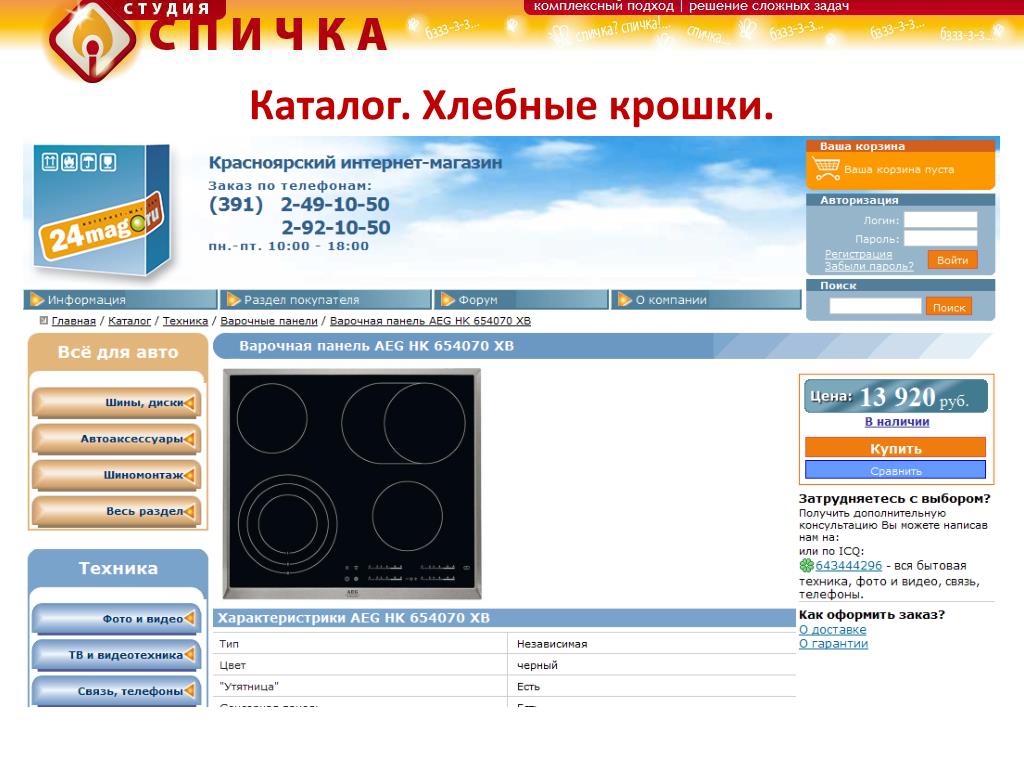Open the Раздел покупателя menu
The image size is (1024, 768).
tap(326, 300)
